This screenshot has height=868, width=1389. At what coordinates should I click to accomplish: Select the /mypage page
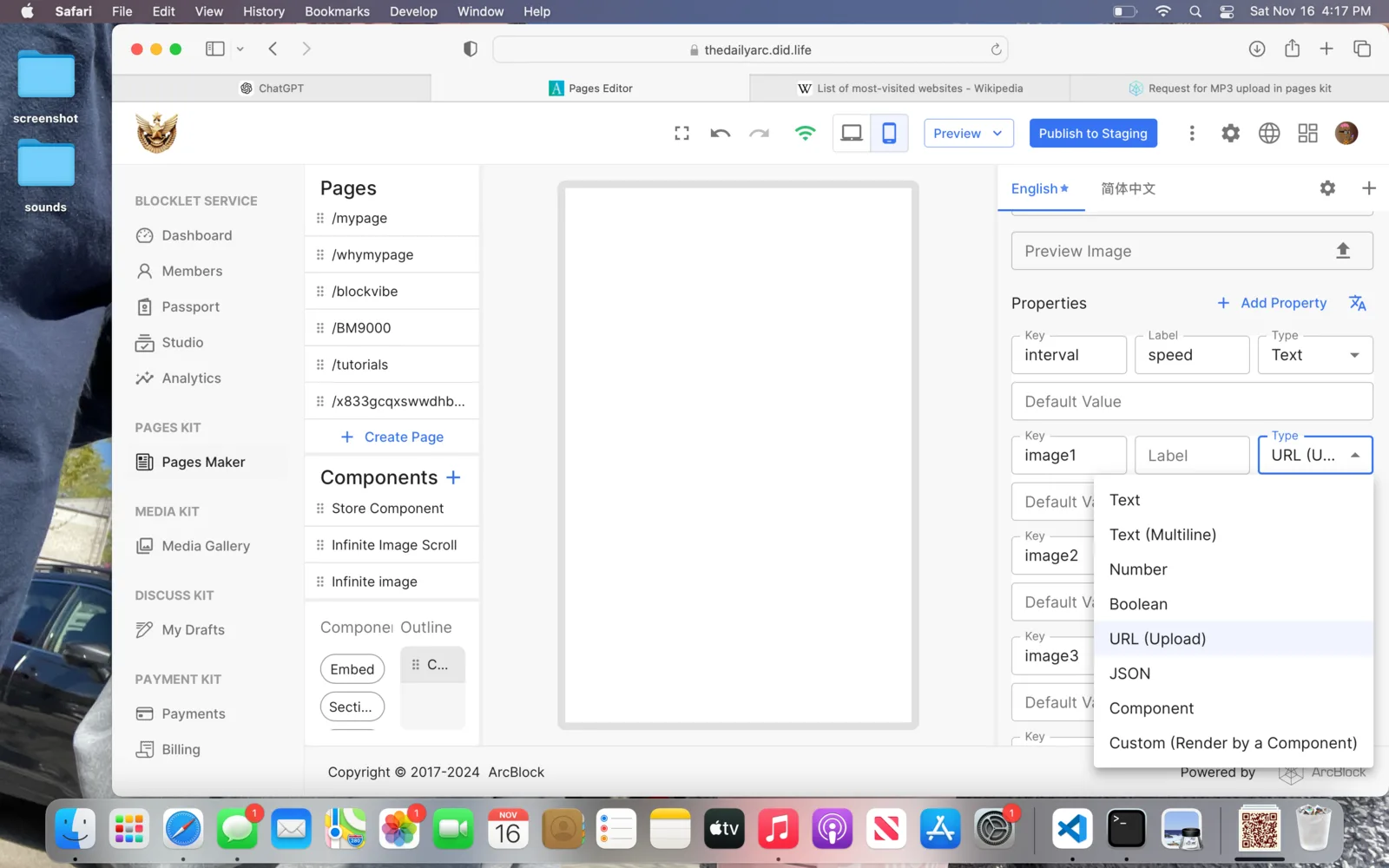(x=392, y=218)
